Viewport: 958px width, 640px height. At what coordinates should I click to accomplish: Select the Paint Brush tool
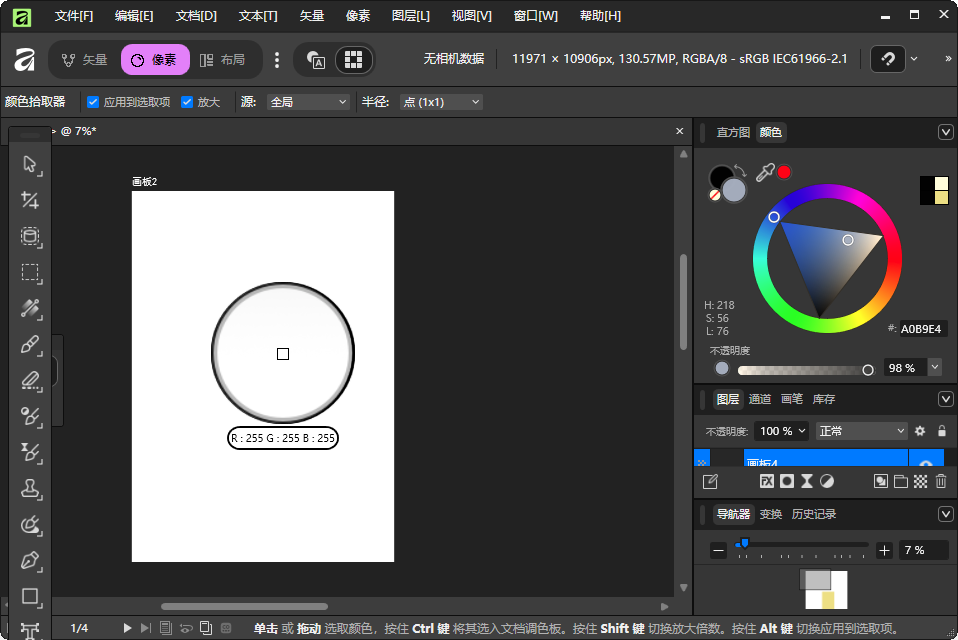point(30,344)
